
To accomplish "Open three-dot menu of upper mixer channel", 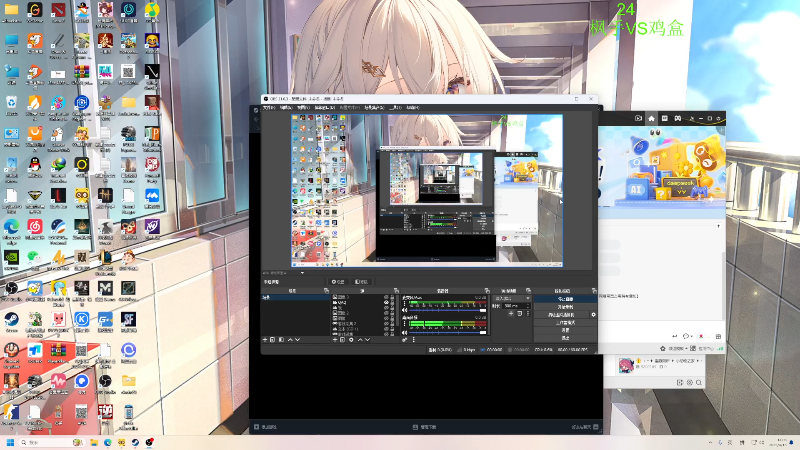I will coord(404,303).
